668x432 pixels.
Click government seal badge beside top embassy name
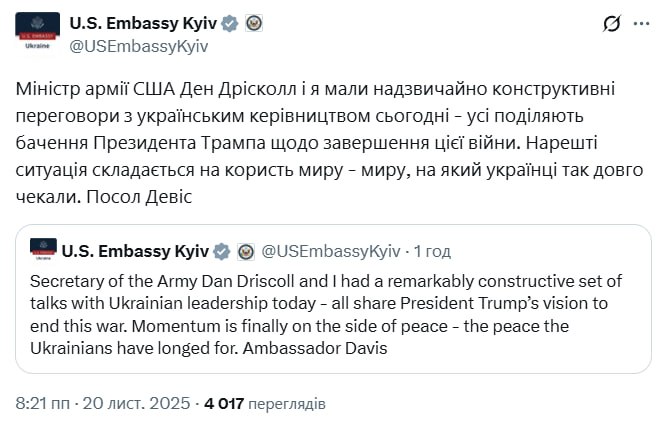[x=254, y=22]
